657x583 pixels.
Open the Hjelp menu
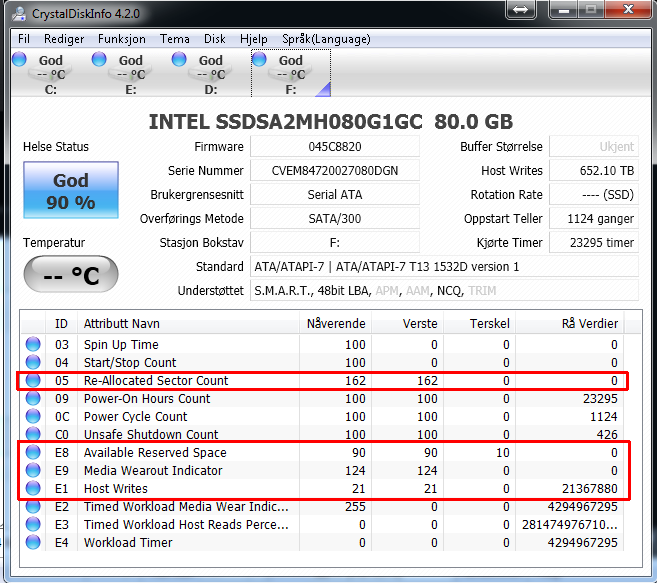pyautogui.click(x=253, y=39)
